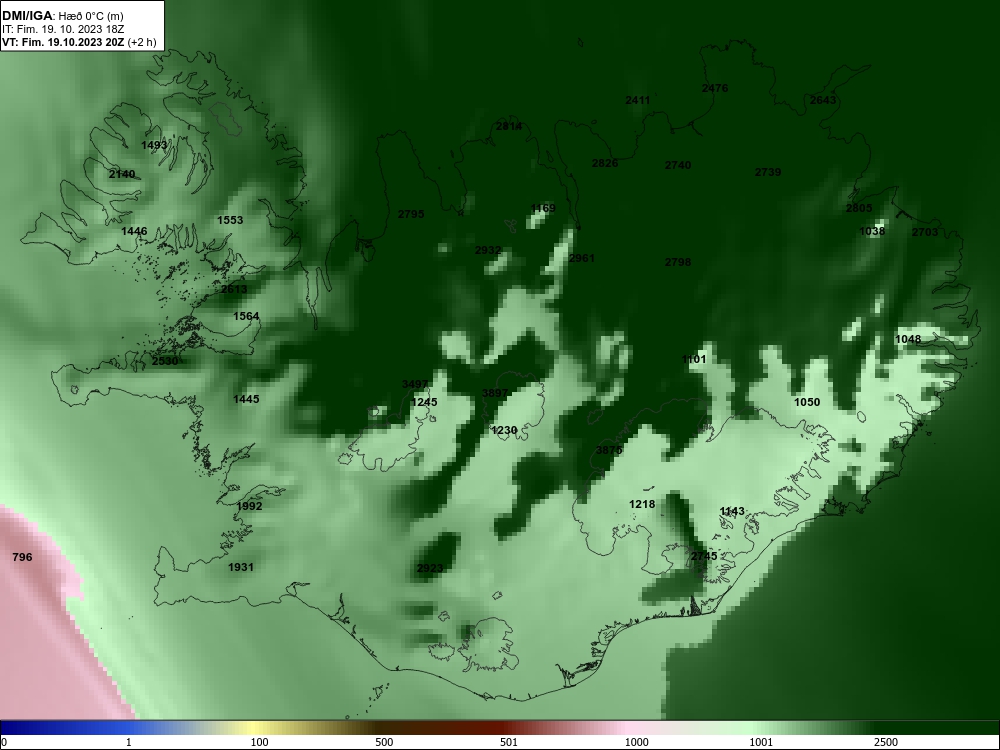The height and width of the screenshot is (750, 1000).
Task: Select the 2795 height label
Action: [x=411, y=214]
